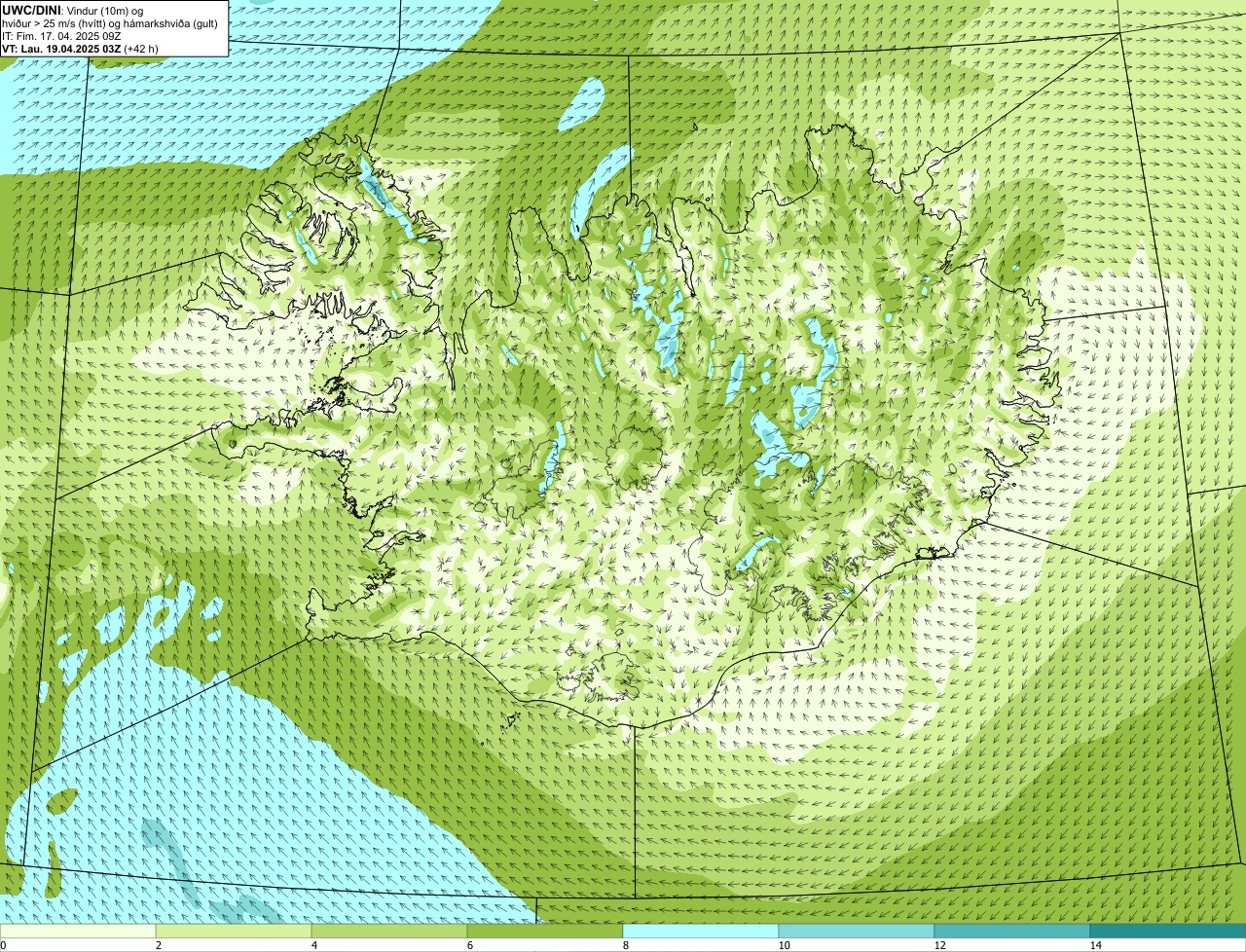Click the light green 2–4 m/s legend swatch
The image size is (1246, 952).
[234, 931]
